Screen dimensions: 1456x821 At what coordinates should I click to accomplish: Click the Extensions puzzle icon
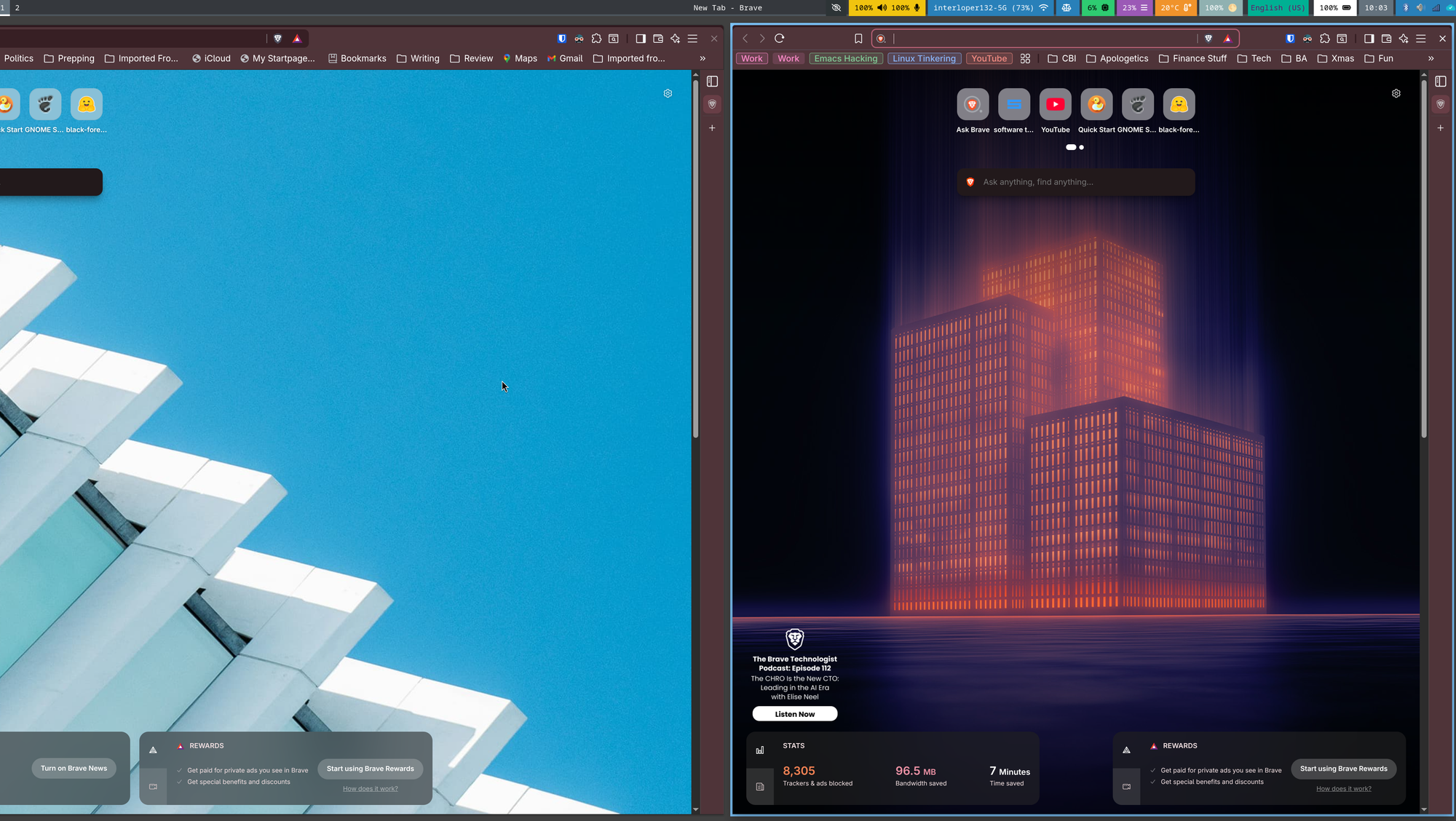(1325, 39)
